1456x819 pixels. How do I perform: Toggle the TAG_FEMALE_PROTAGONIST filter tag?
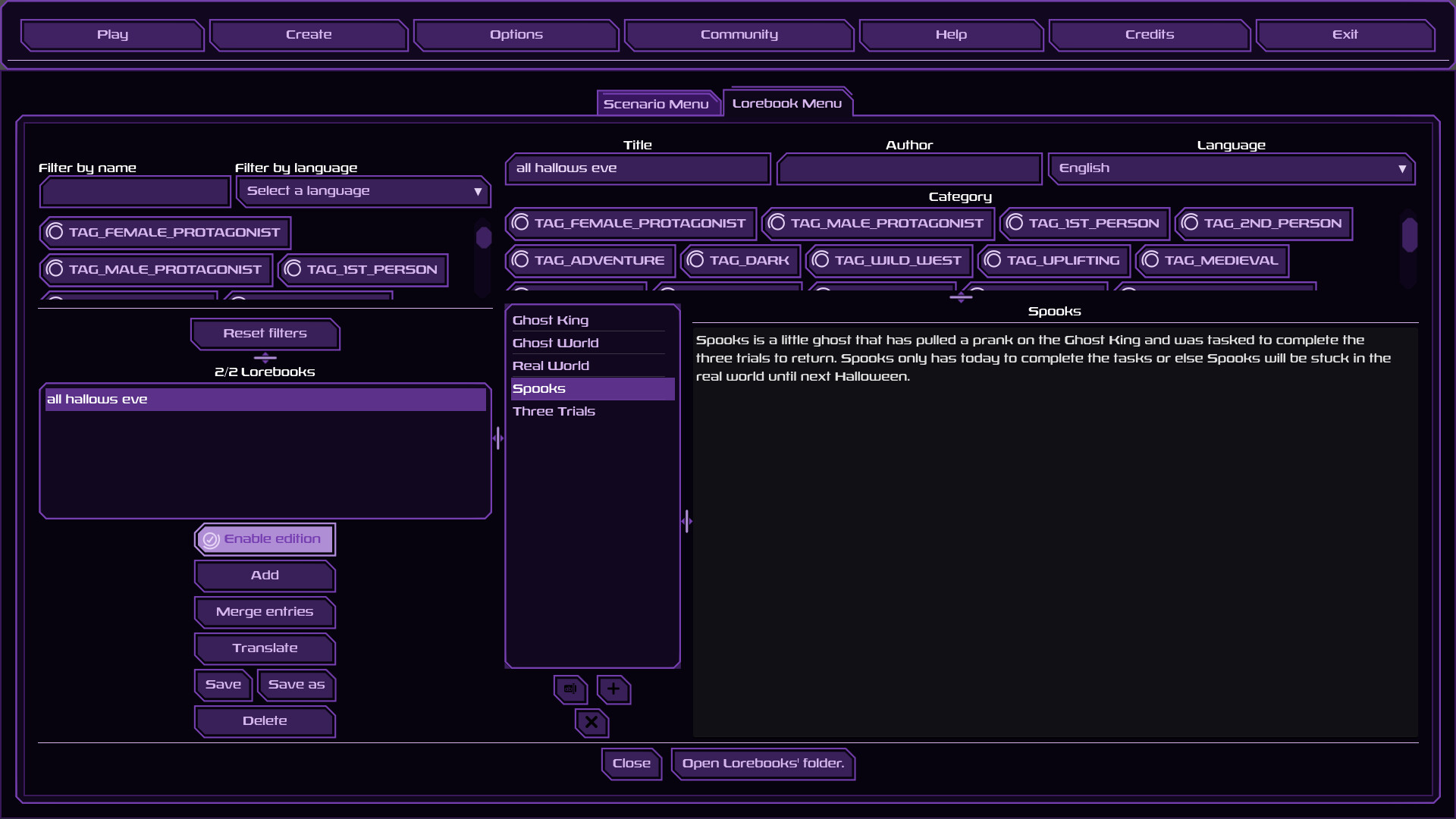click(x=165, y=232)
